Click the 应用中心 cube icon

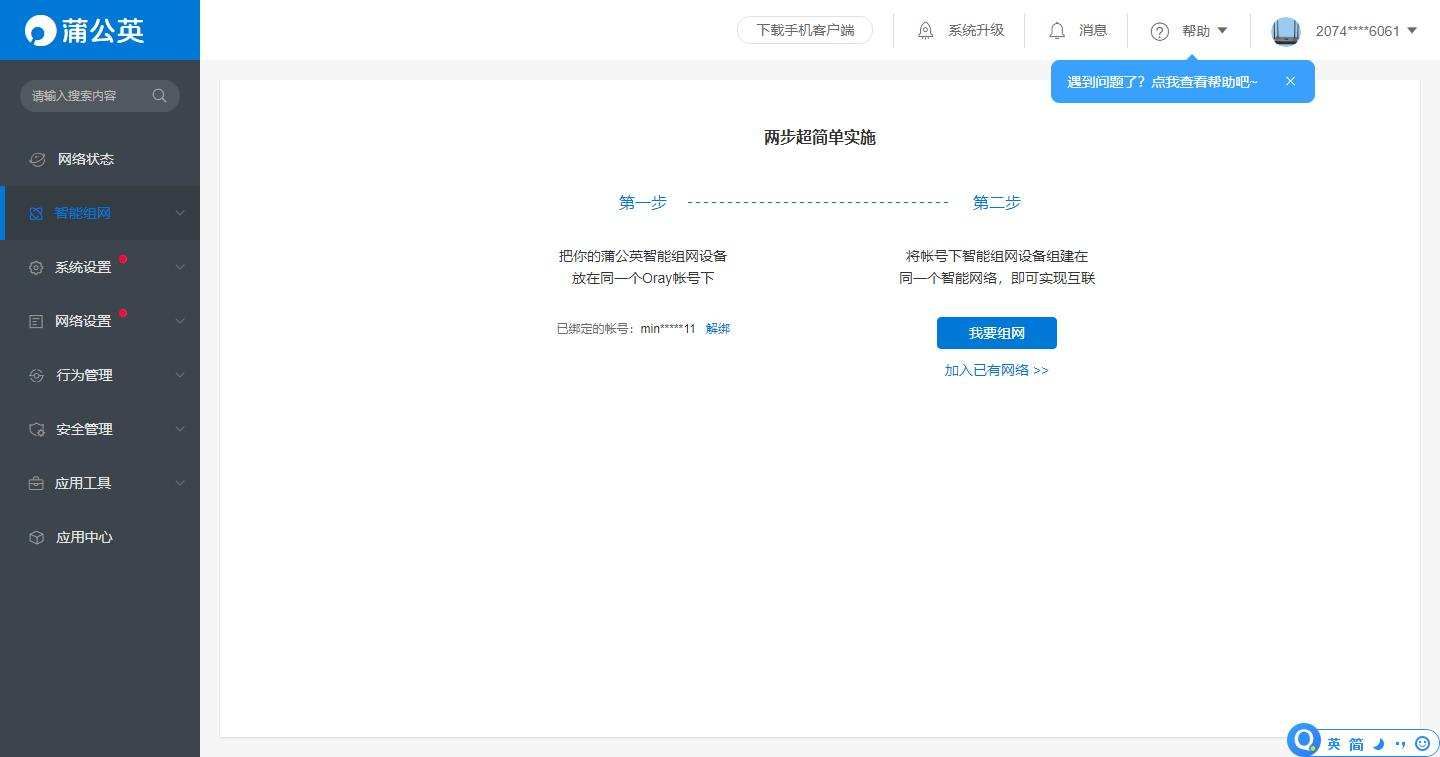(x=37, y=537)
